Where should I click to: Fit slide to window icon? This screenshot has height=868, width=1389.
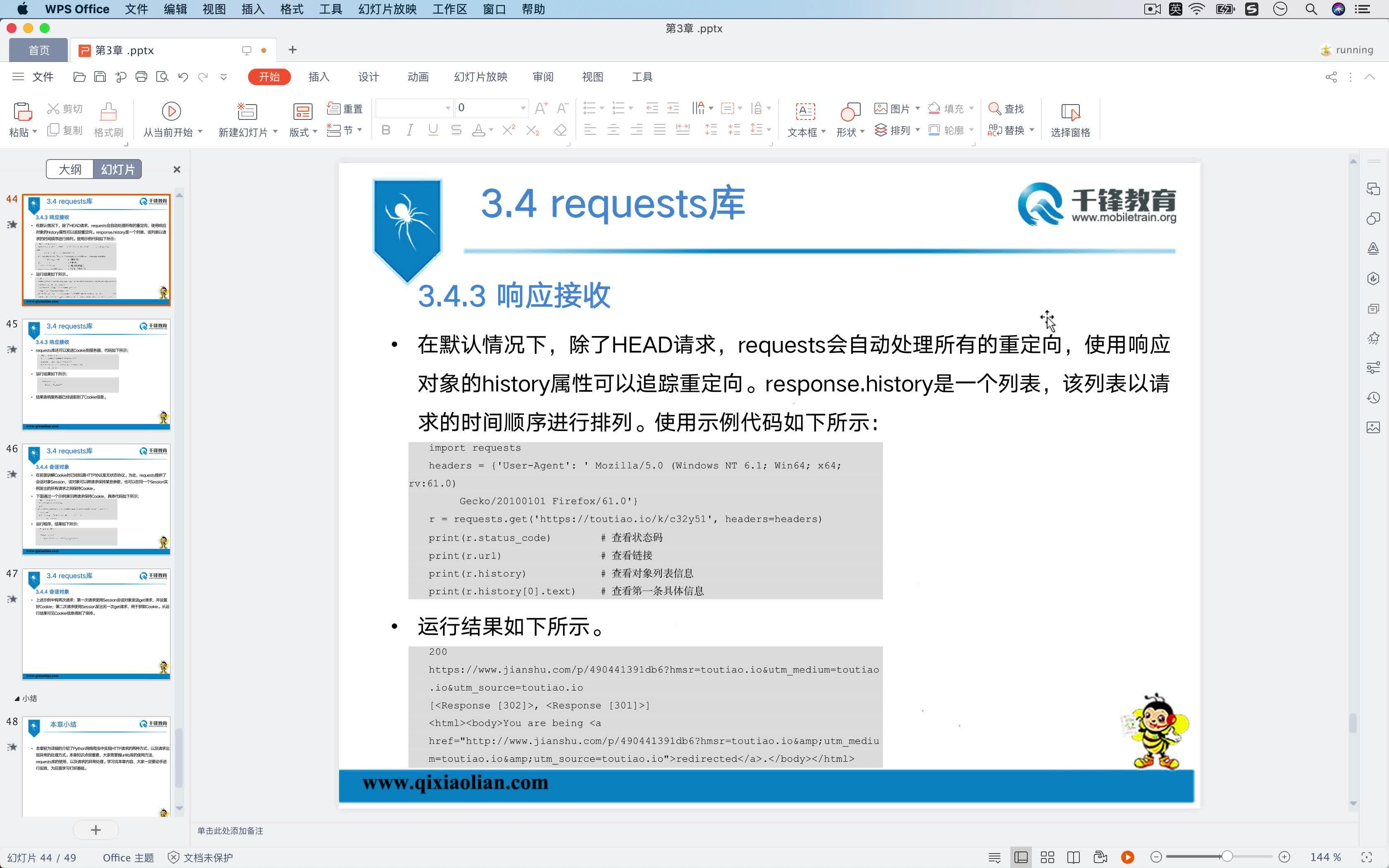[x=1367, y=857]
